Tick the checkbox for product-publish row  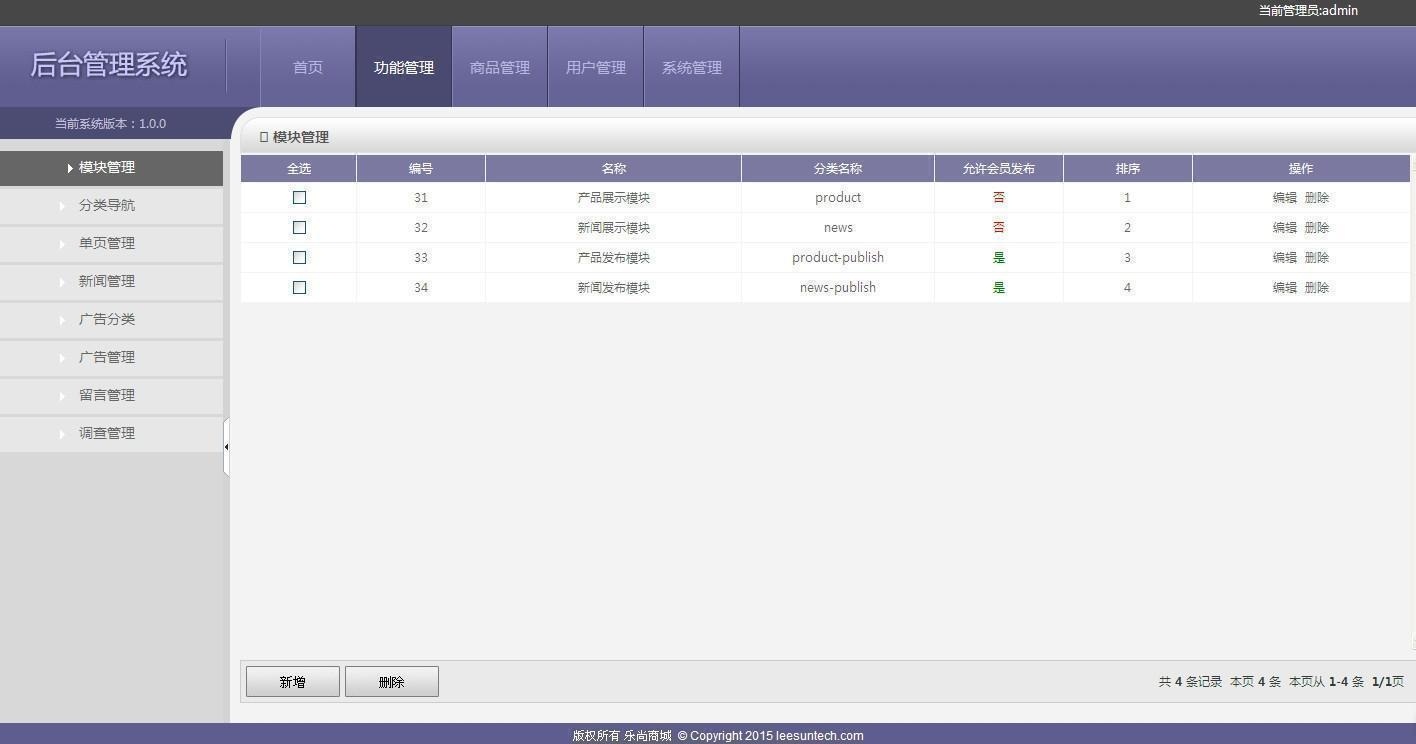tap(299, 258)
